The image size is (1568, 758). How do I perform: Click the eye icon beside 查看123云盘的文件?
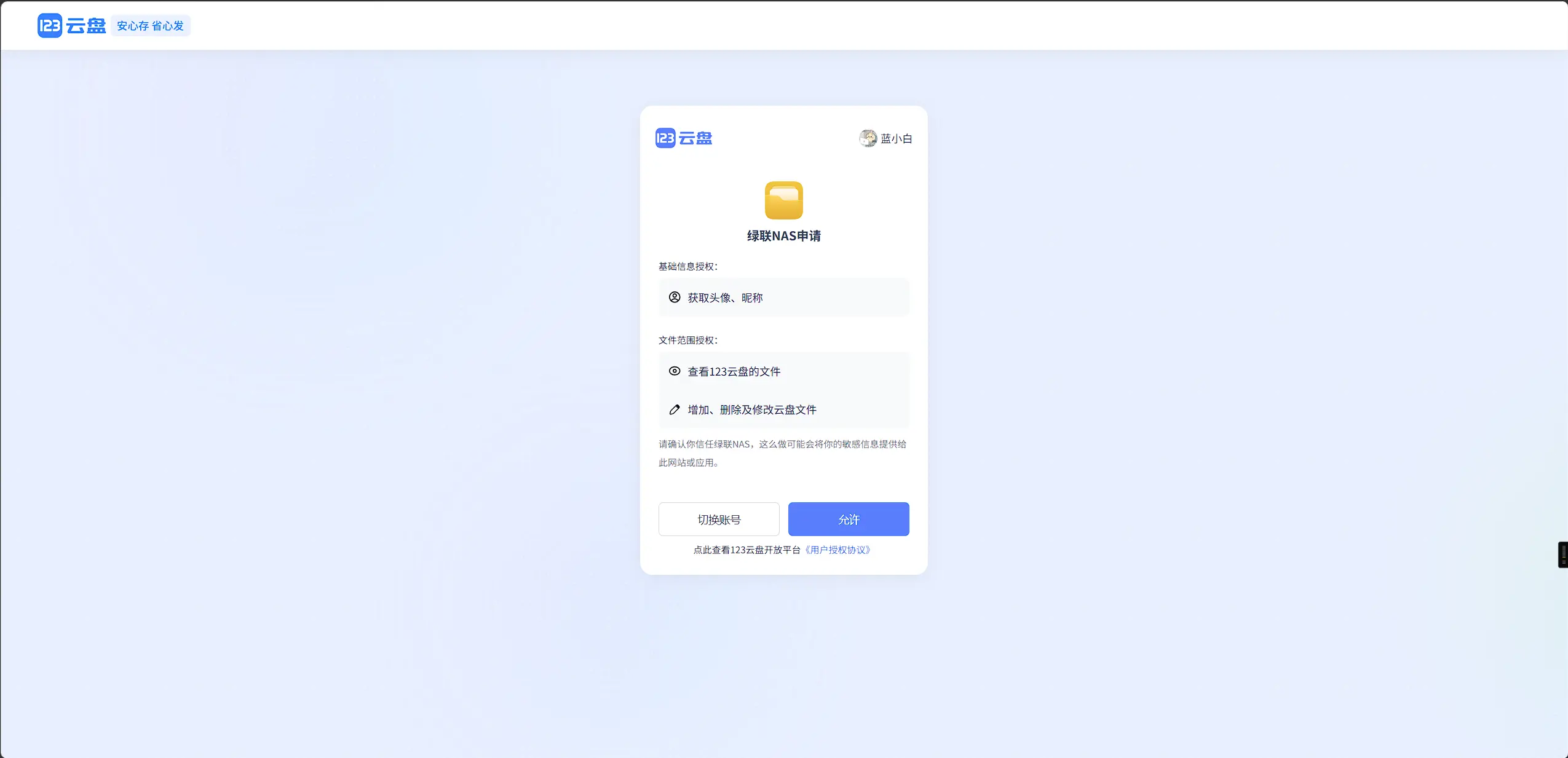pyautogui.click(x=675, y=371)
